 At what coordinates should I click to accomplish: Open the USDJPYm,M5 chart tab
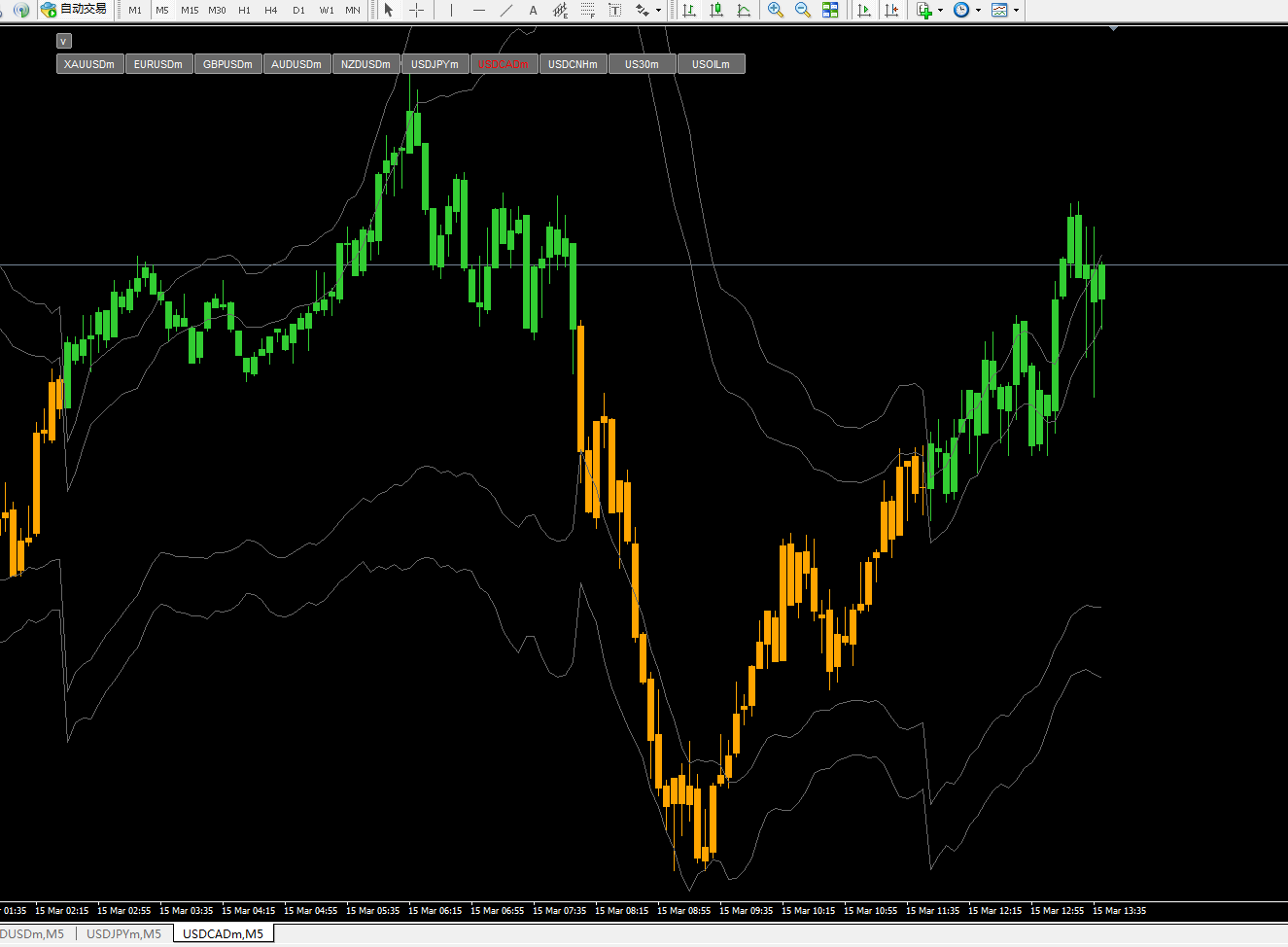124,934
